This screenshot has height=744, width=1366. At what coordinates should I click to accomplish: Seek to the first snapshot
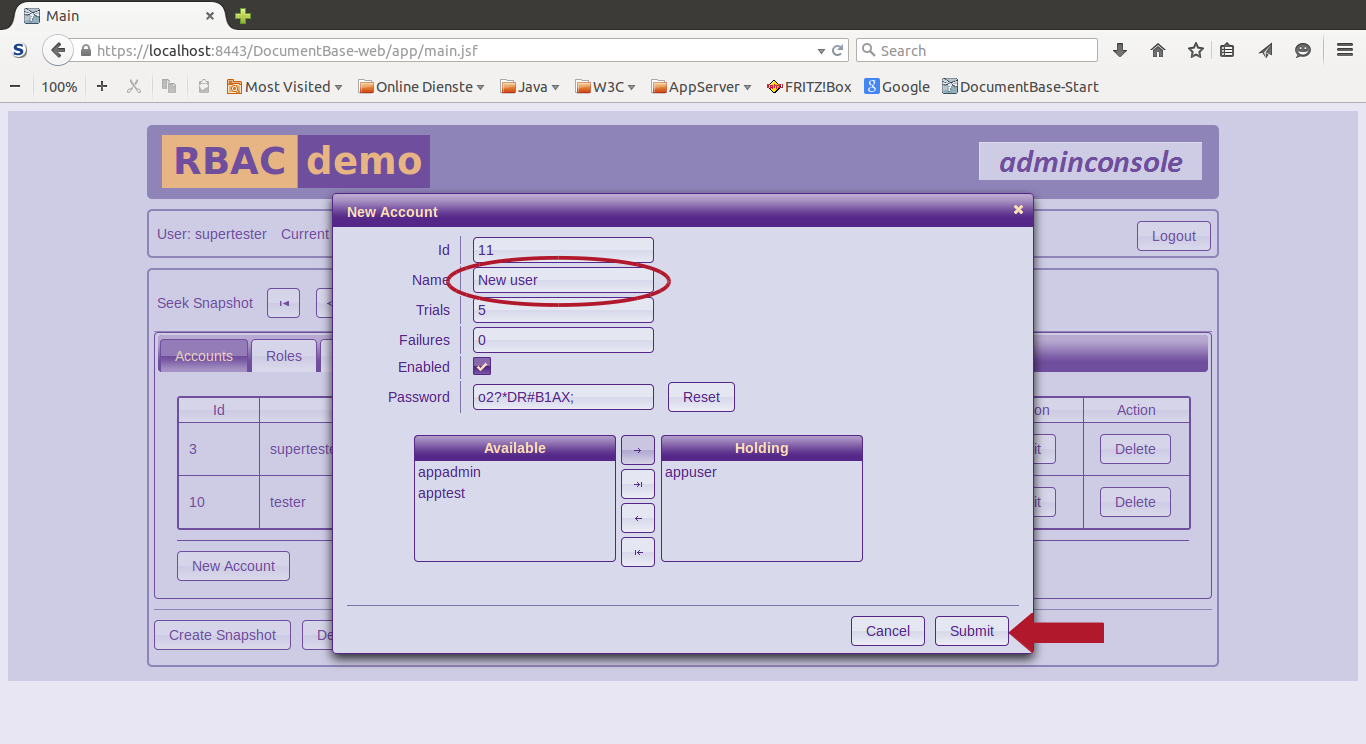pos(284,303)
